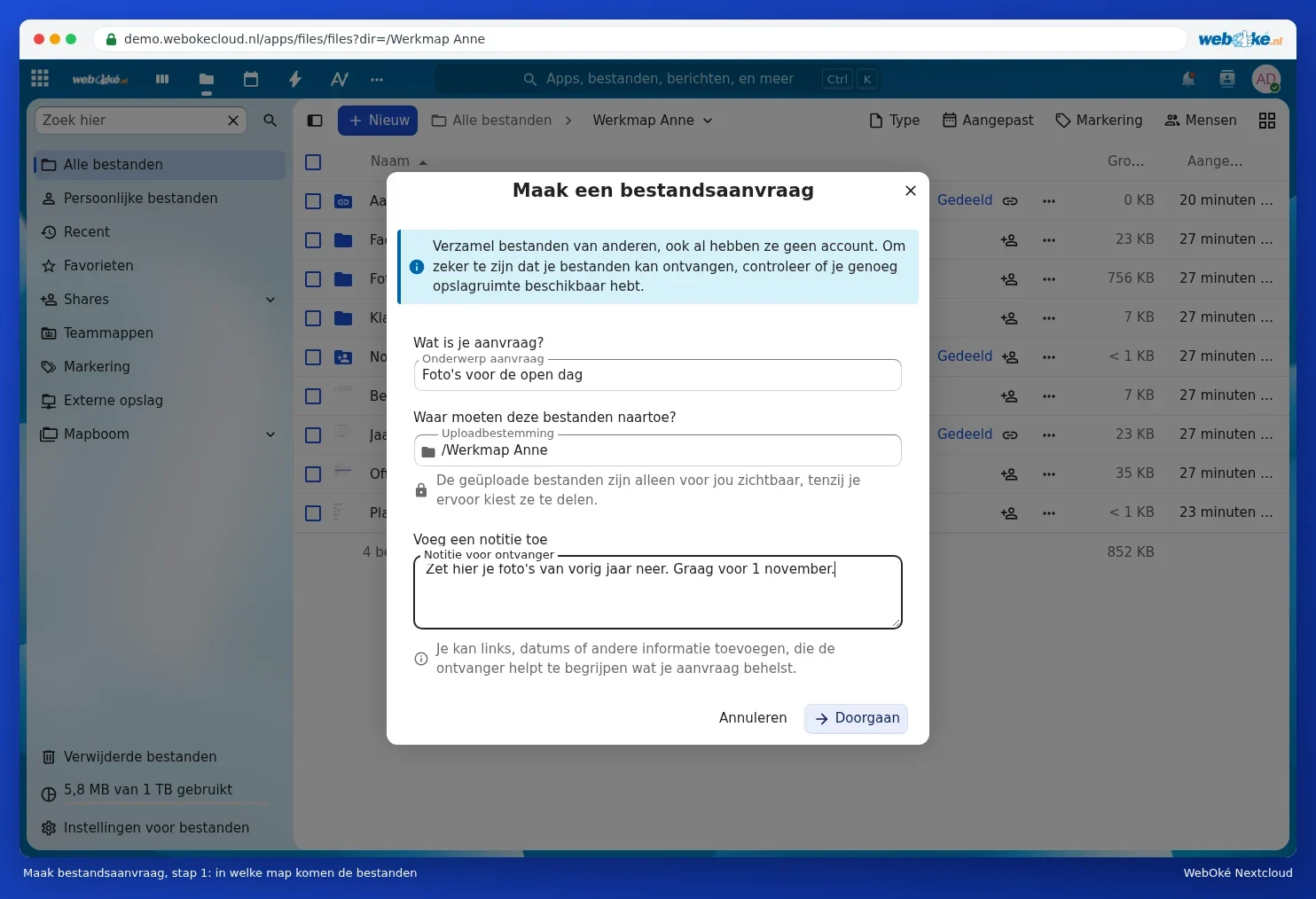The width and height of the screenshot is (1316, 899).
Task: Click the Onderwerp aanvraag input field
Action: point(658,375)
